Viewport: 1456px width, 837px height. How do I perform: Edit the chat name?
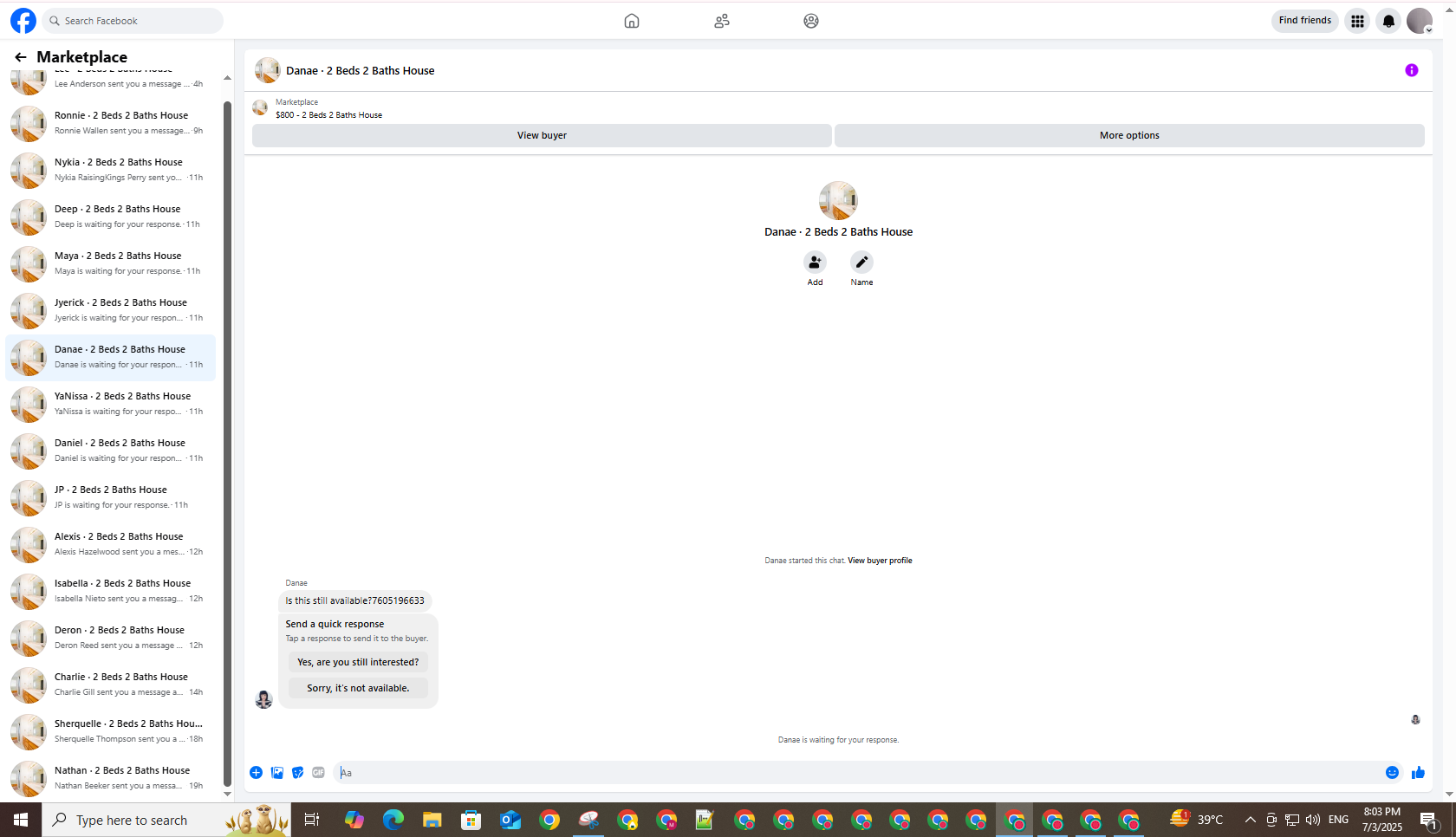[861, 262]
